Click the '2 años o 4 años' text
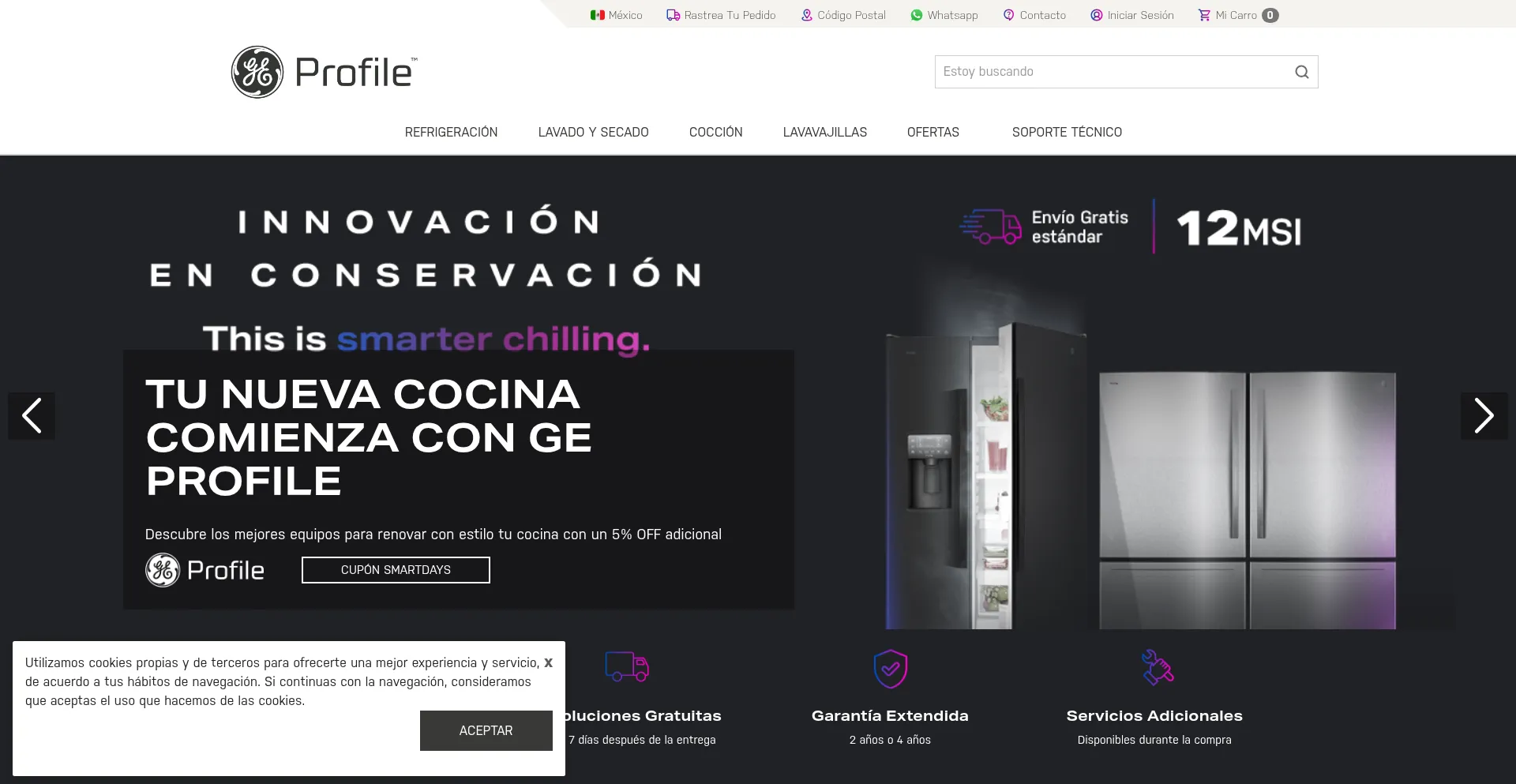 tap(890, 740)
